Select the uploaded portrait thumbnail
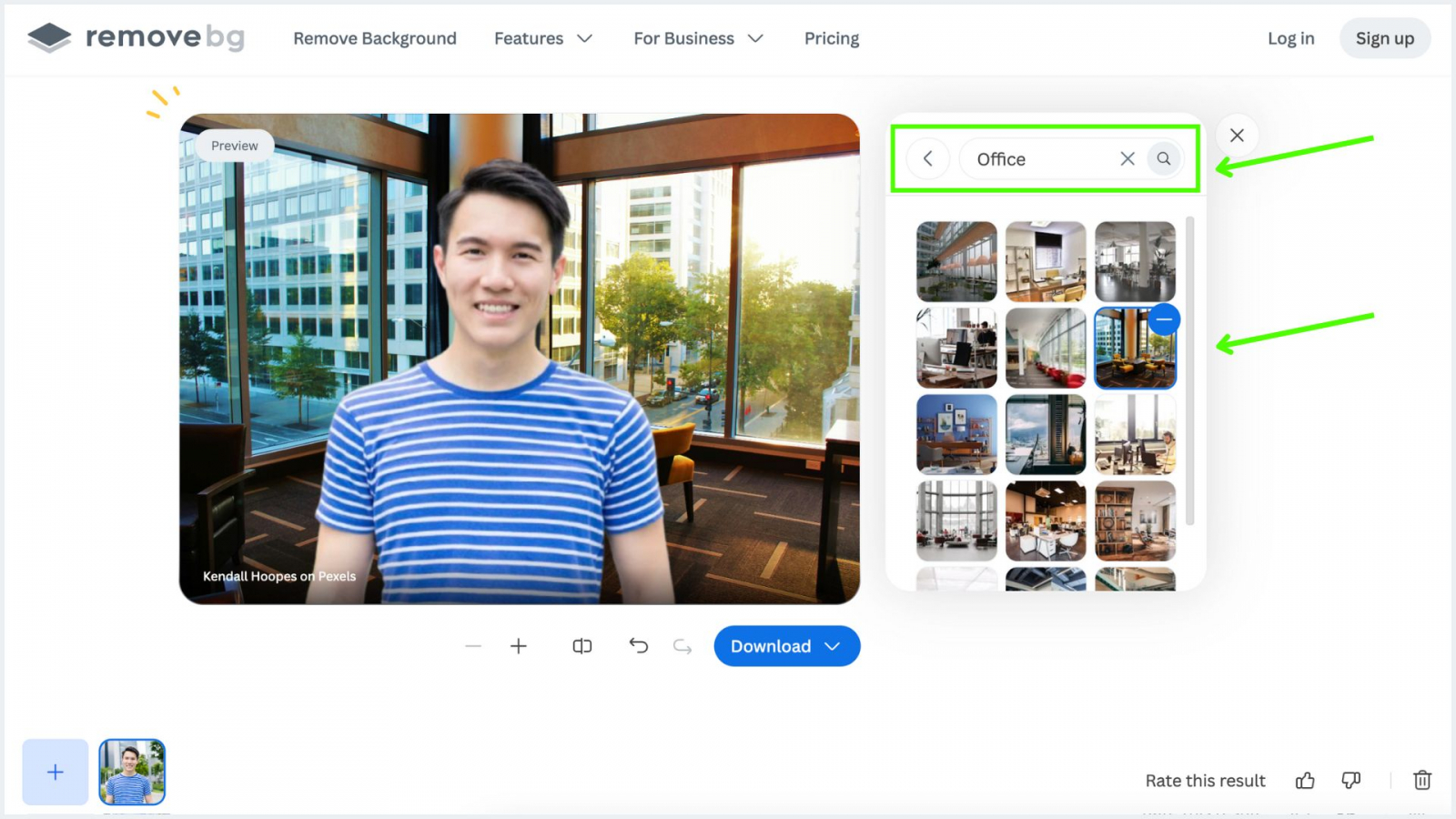Image resolution: width=1456 pixels, height=819 pixels. coord(132,772)
